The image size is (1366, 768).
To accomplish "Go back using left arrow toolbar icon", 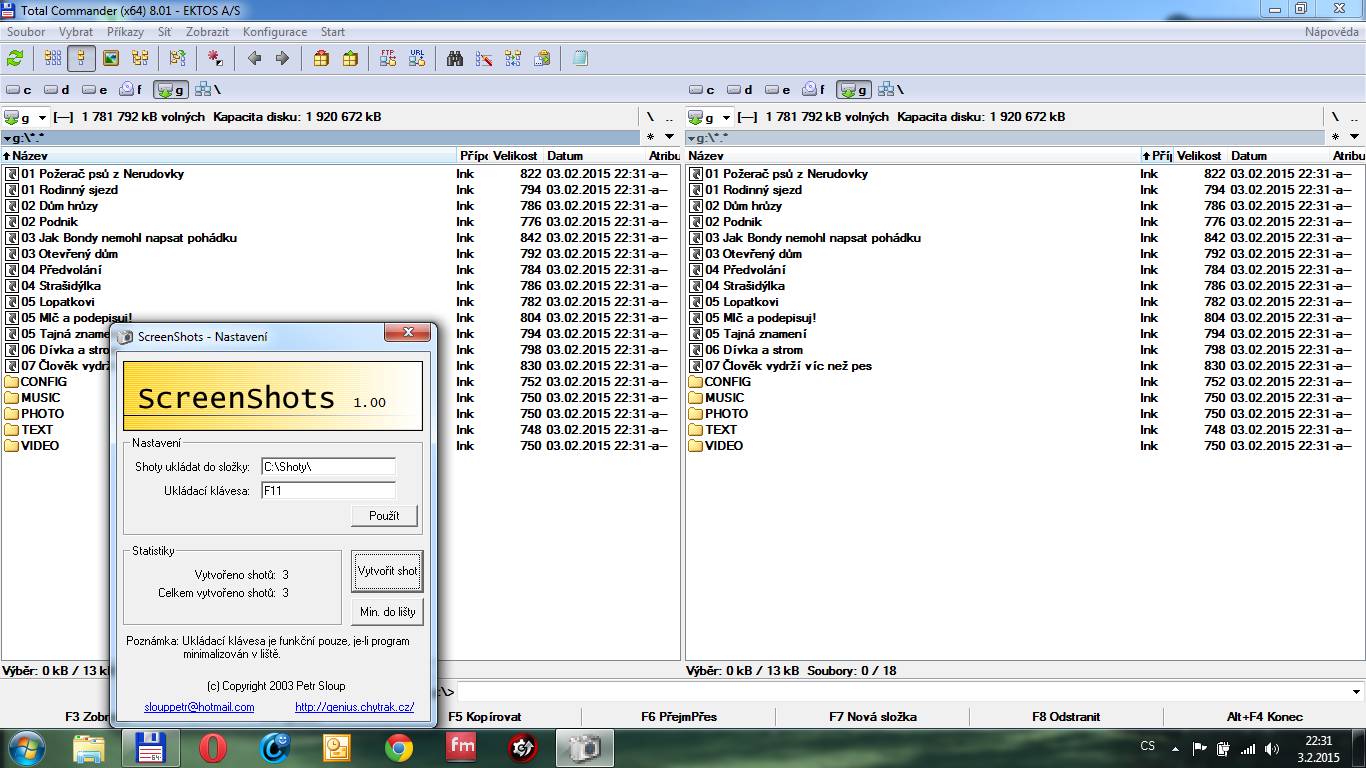I will [x=254, y=59].
